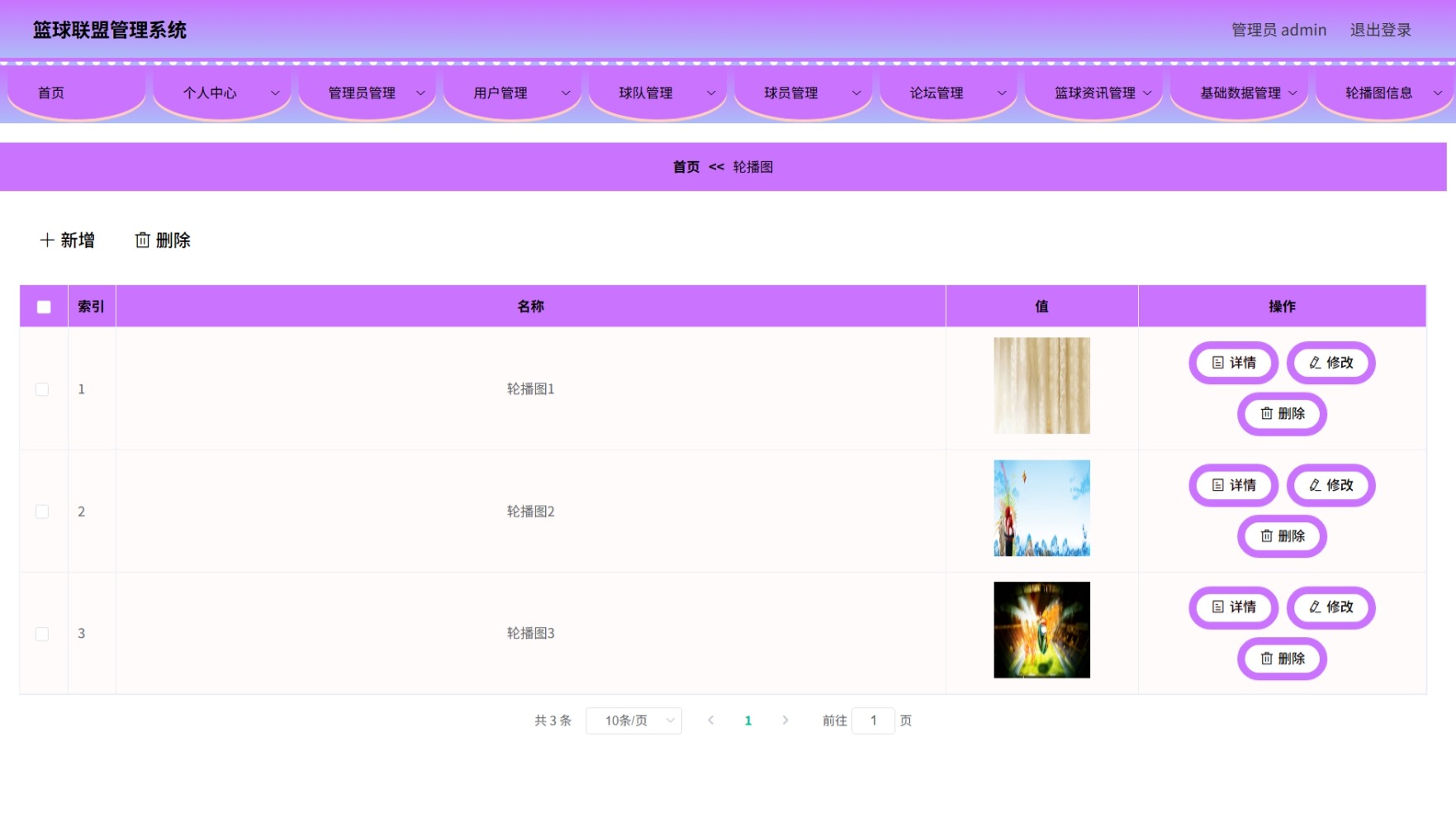
Task: Click the 值 column header
Action: coord(1042,307)
